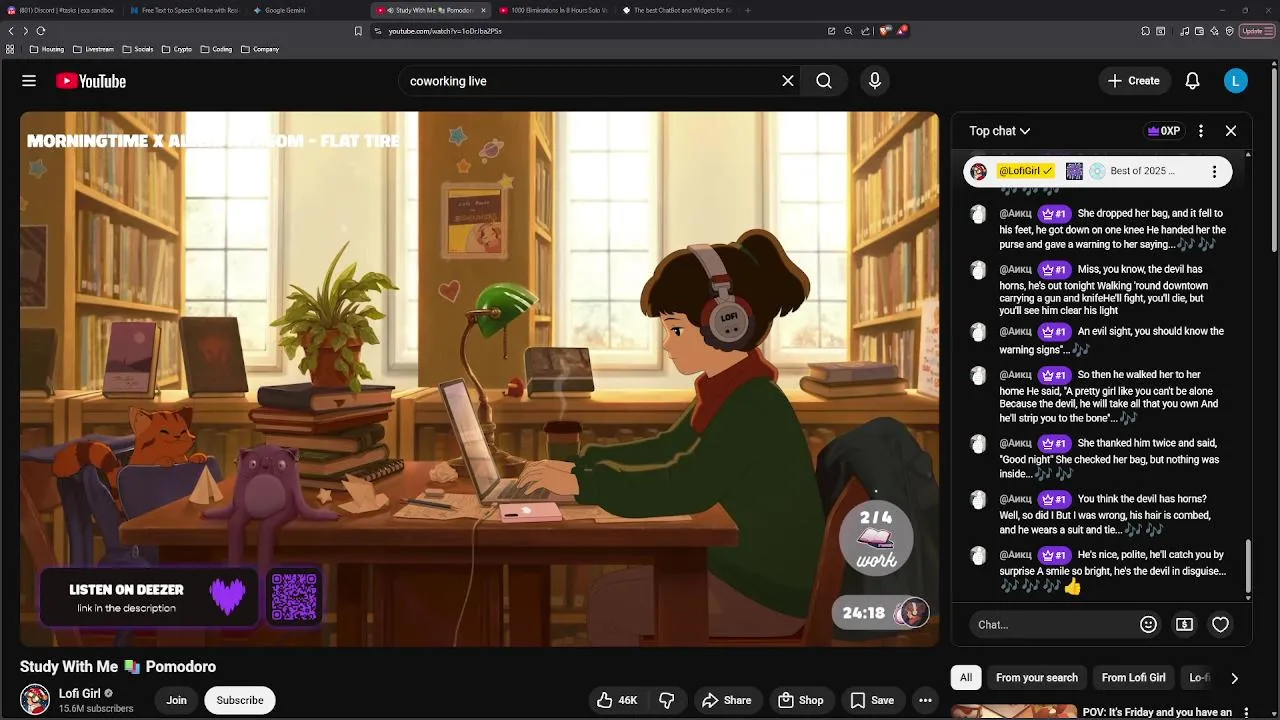Open the Deezer QR code overlay

point(294,597)
